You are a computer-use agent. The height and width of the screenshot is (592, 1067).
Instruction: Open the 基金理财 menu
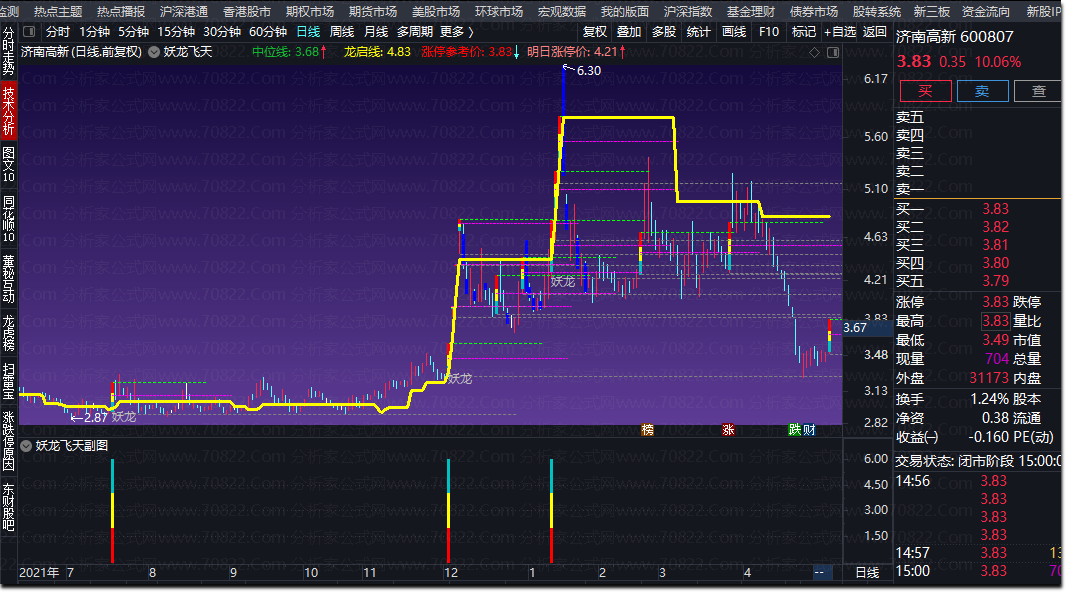[x=751, y=12]
